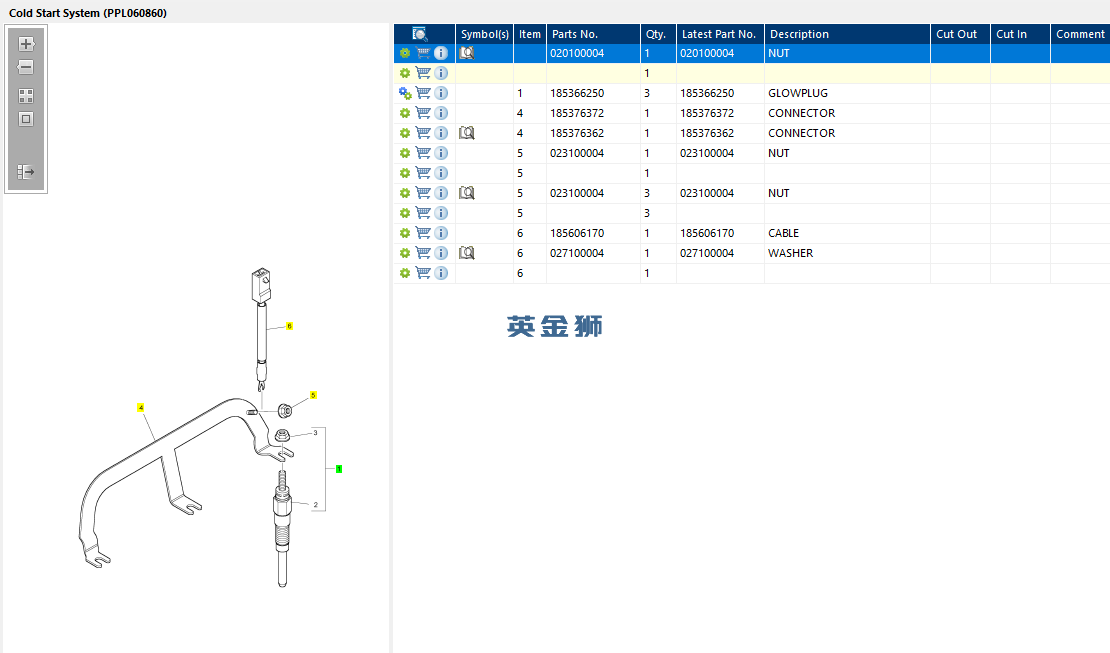Click the Cut In column header
The image size is (1110, 653).
click(1020, 34)
